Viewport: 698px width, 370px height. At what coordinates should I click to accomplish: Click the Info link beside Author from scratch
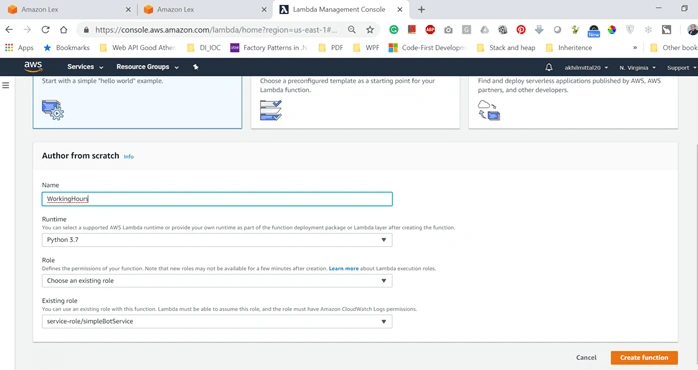[129, 157]
